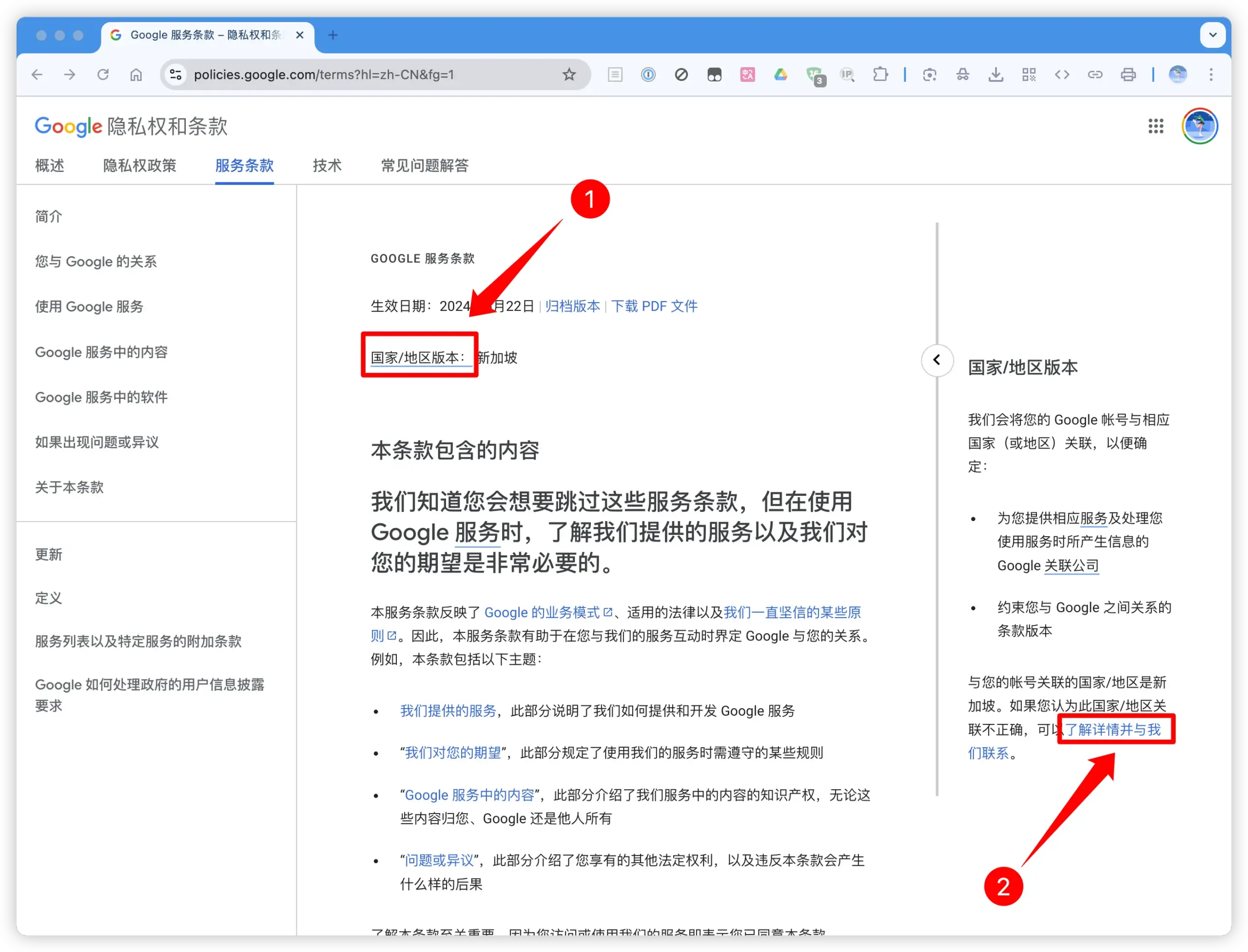Reload the page with the refresh icon
This screenshot has height=952, width=1248.
pyautogui.click(x=102, y=74)
